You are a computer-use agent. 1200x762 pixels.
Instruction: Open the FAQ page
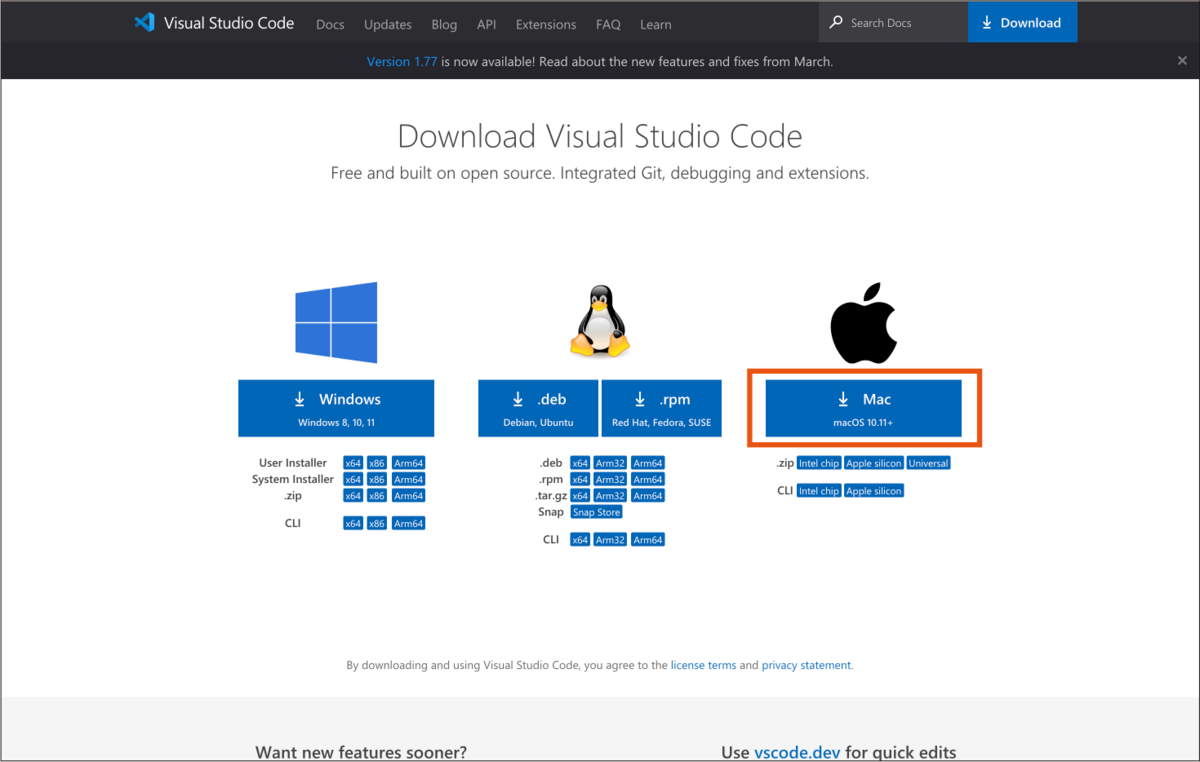pos(608,24)
